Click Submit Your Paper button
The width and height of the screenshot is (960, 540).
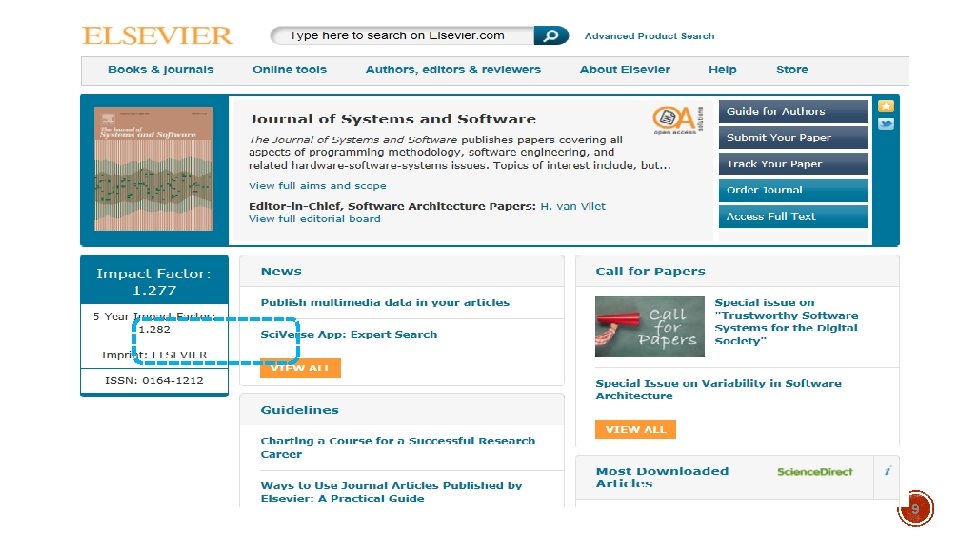pyautogui.click(x=793, y=138)
